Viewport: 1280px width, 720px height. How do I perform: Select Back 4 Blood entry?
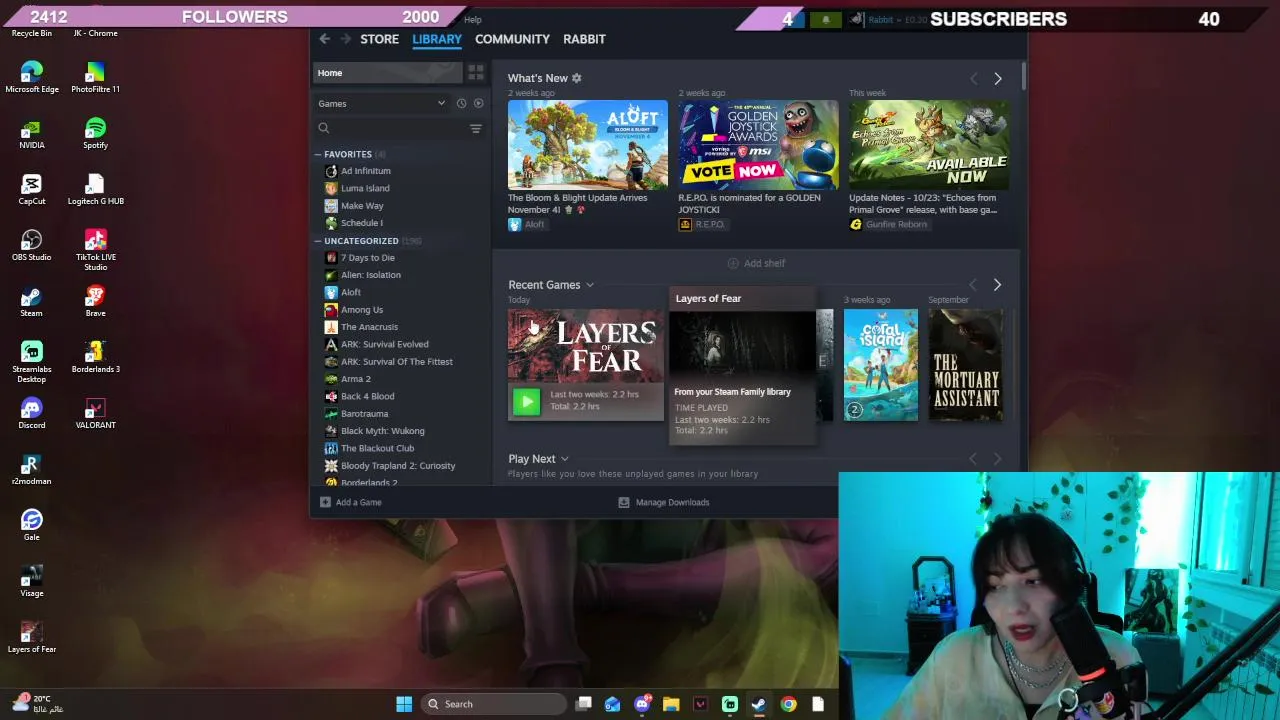[x=368, y=396]
